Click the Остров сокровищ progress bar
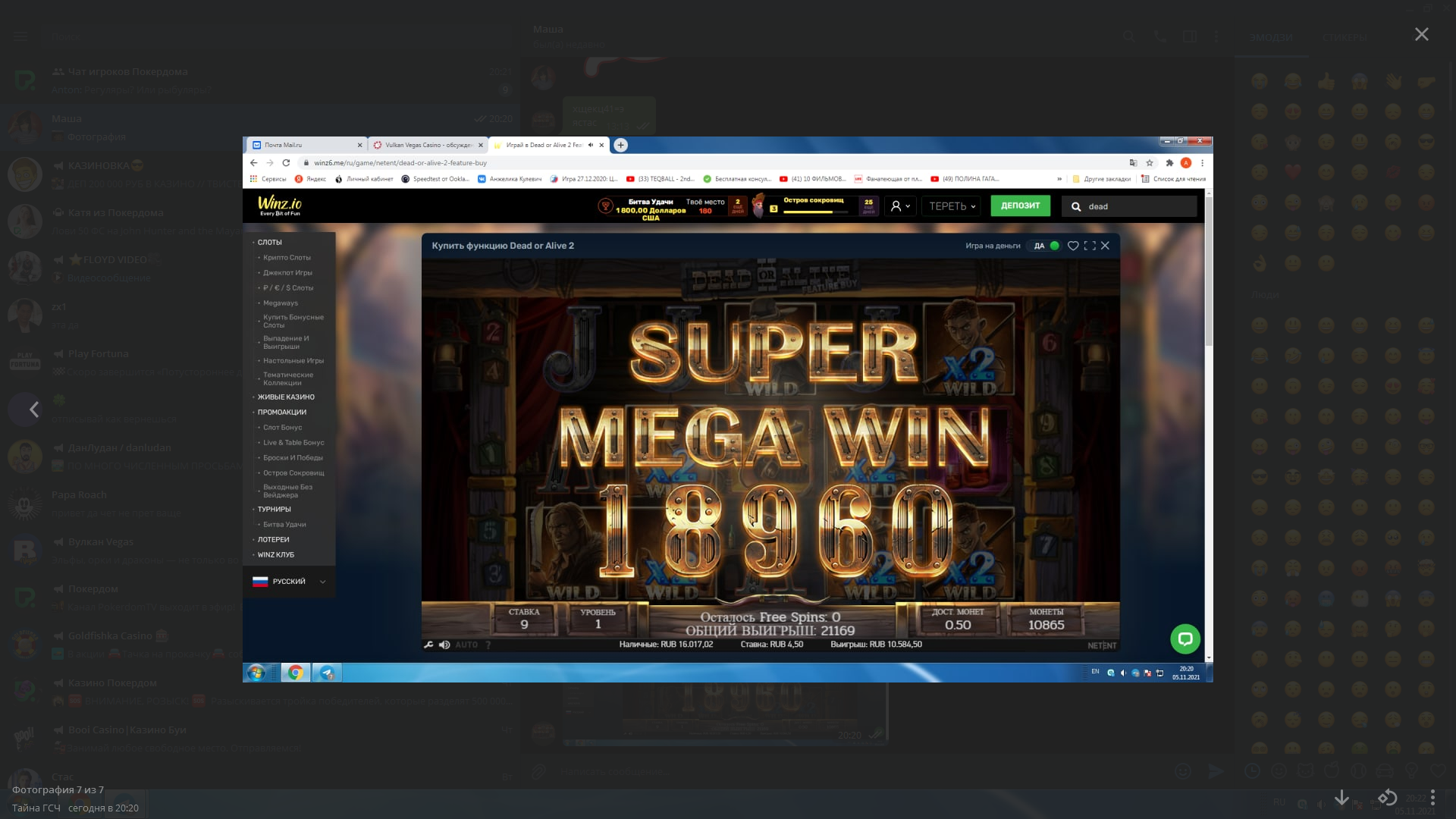 click(815, 212)
